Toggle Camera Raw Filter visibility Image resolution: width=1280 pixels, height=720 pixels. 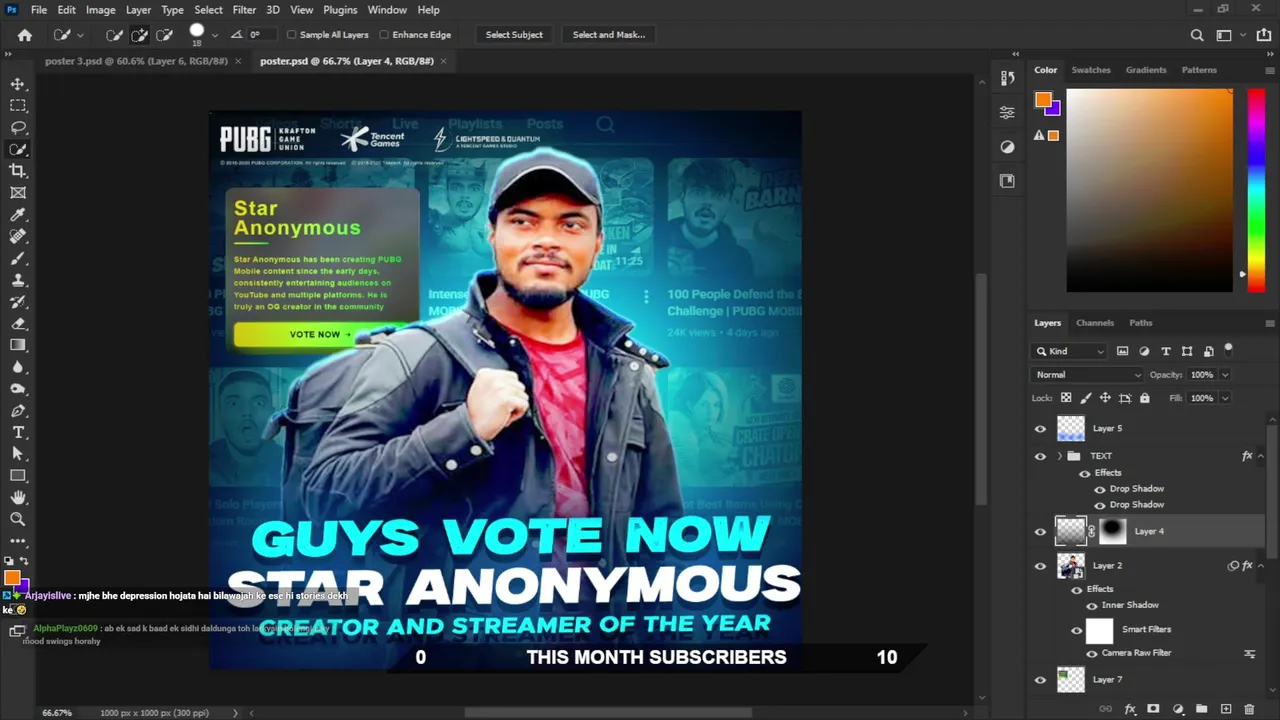[1092, 654]
